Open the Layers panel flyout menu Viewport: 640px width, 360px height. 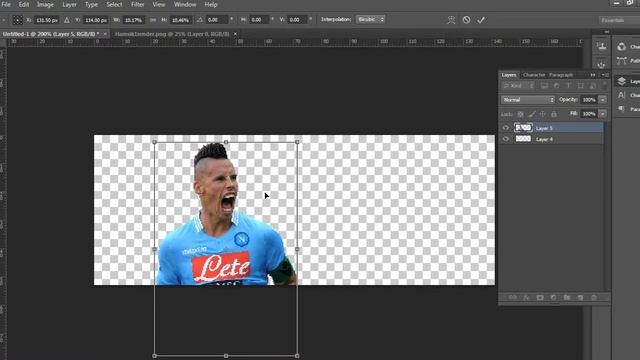pos(605,75)
